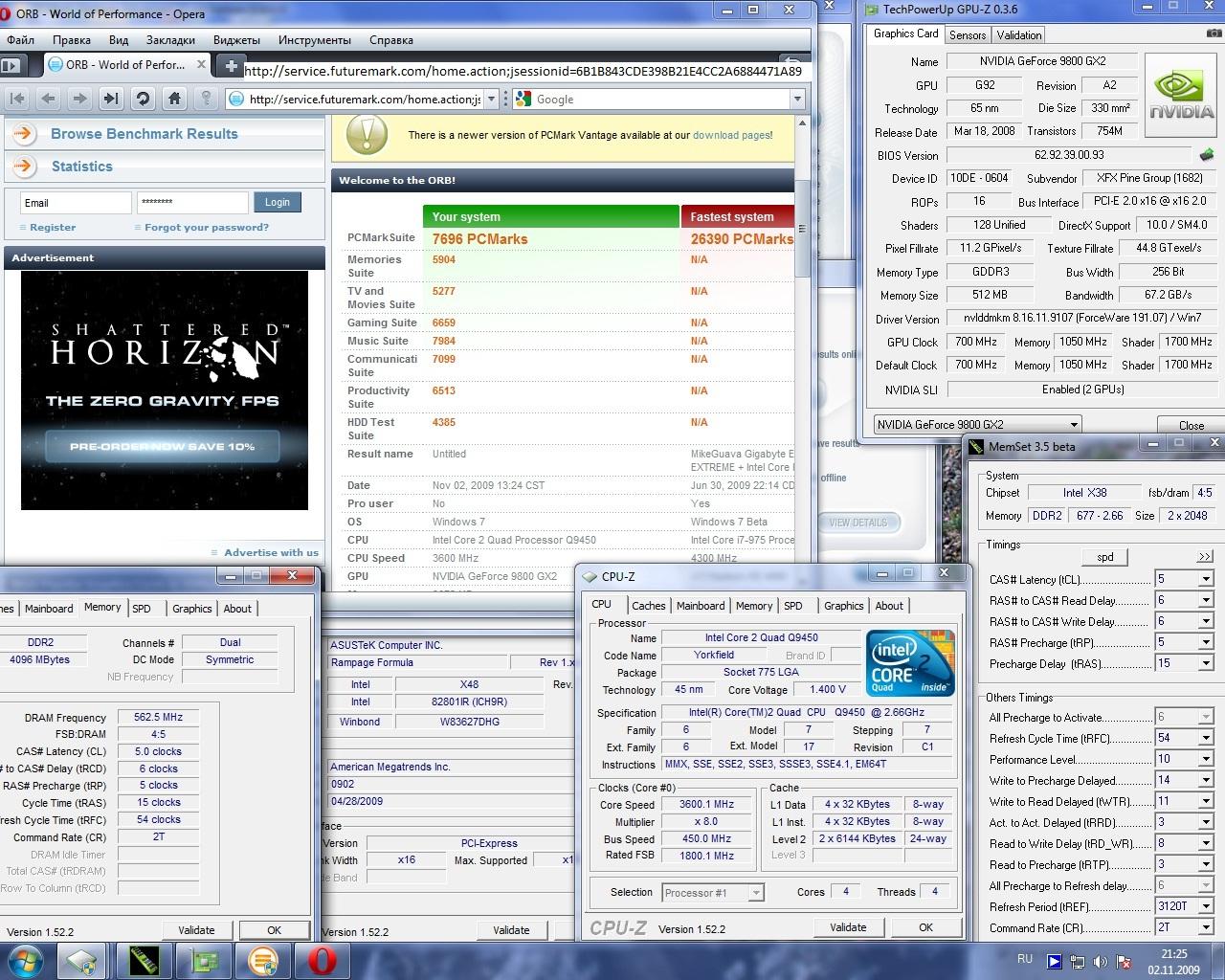Click the password input field
Image resolution: width=1225 pixels, height=980 pixels.
(x=192, y=203)
